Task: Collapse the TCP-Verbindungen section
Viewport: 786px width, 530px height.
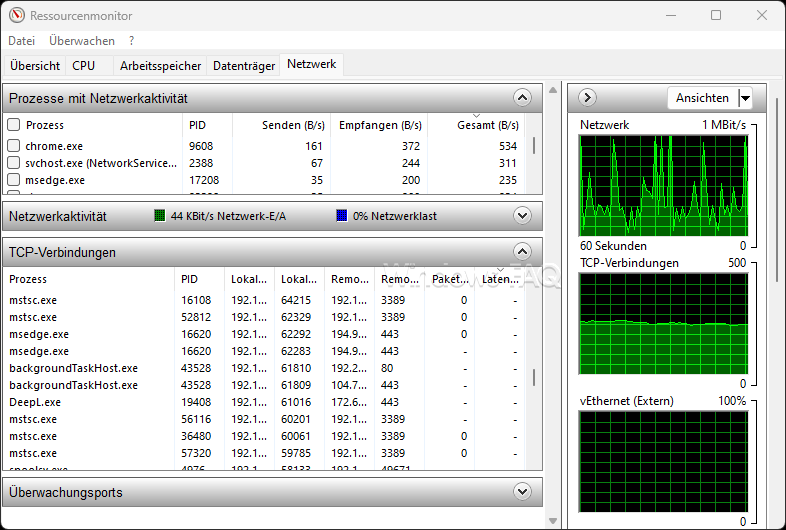Action: [x=522, y=251]
